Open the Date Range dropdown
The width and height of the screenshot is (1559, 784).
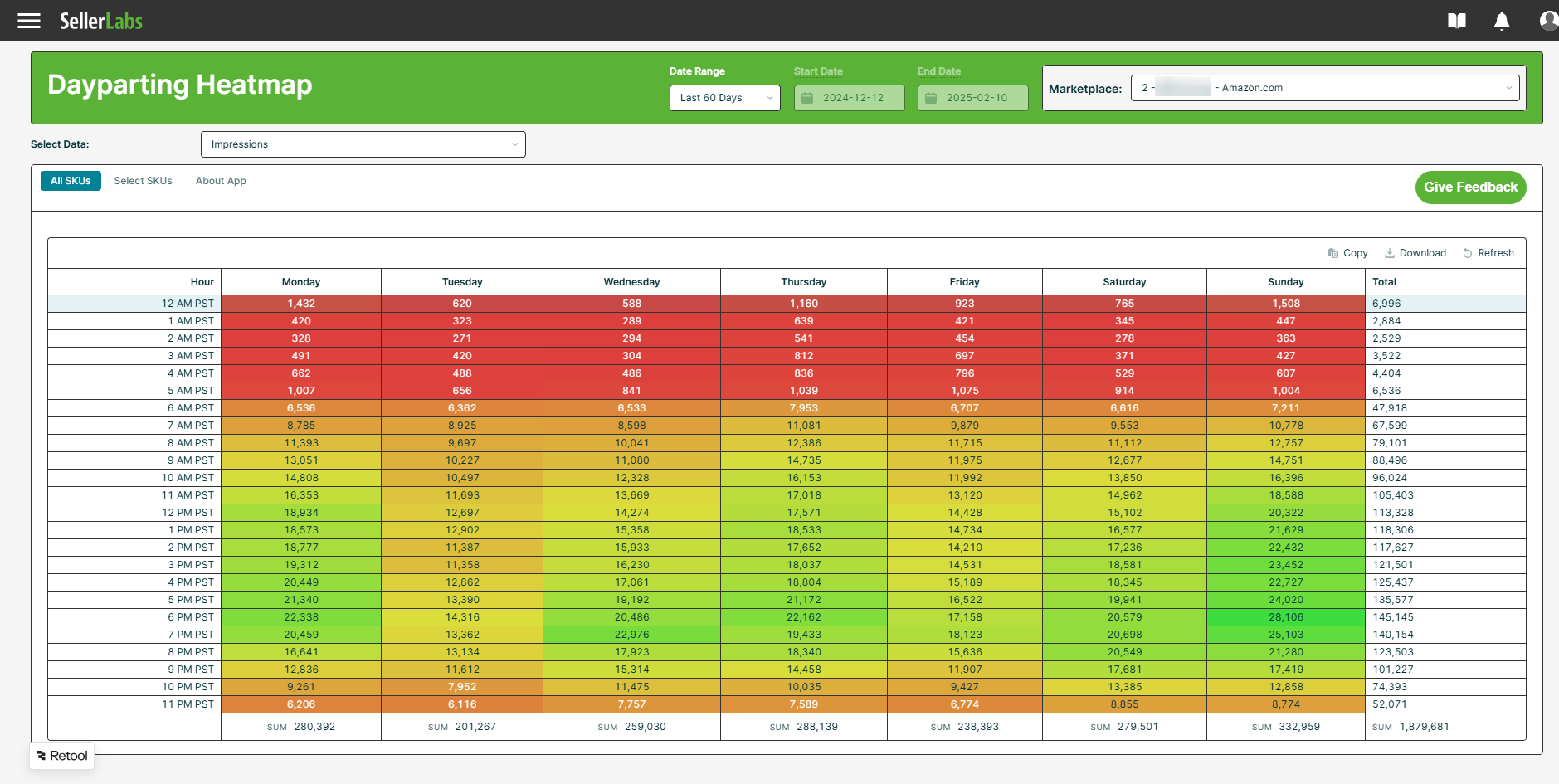click(x=725, y=98)
